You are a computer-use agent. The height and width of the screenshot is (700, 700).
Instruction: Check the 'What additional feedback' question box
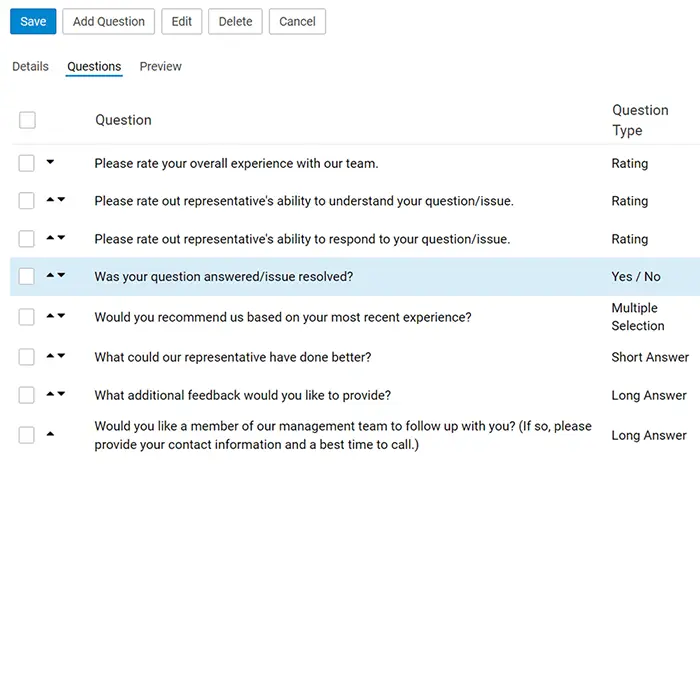pyautogui.click(x=26, y=395)
